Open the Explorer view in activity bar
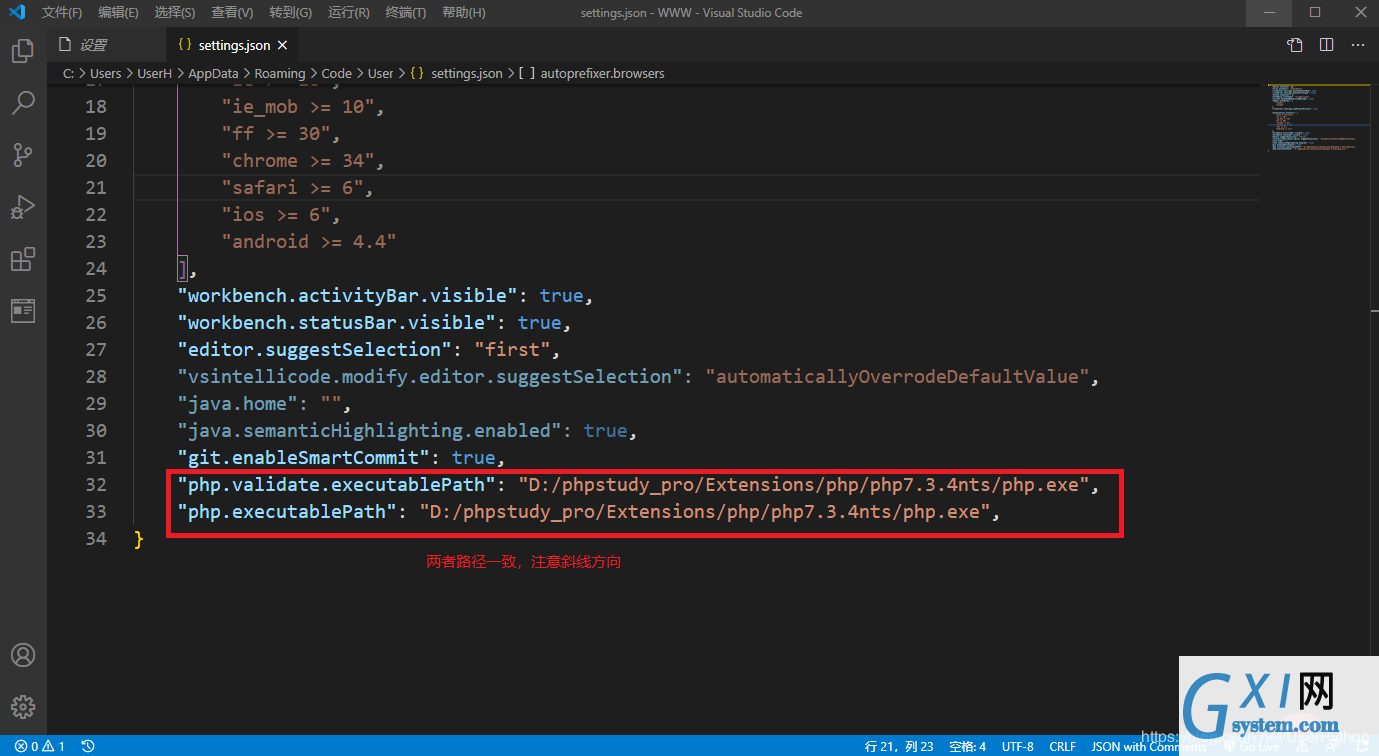Image resolution: width=1379 pixels, height=756 pixels. pyautogui.click(x=23, y=50)
